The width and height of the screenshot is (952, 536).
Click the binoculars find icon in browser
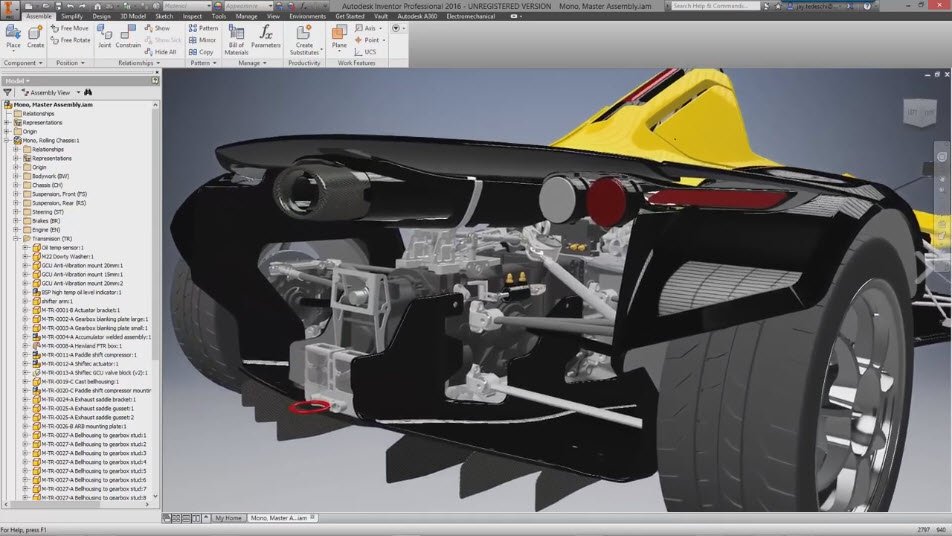click(x=88, y=92)
